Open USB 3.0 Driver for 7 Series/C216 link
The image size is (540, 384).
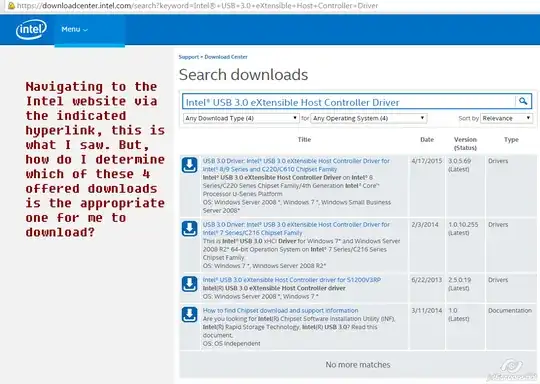pos(296,228)
